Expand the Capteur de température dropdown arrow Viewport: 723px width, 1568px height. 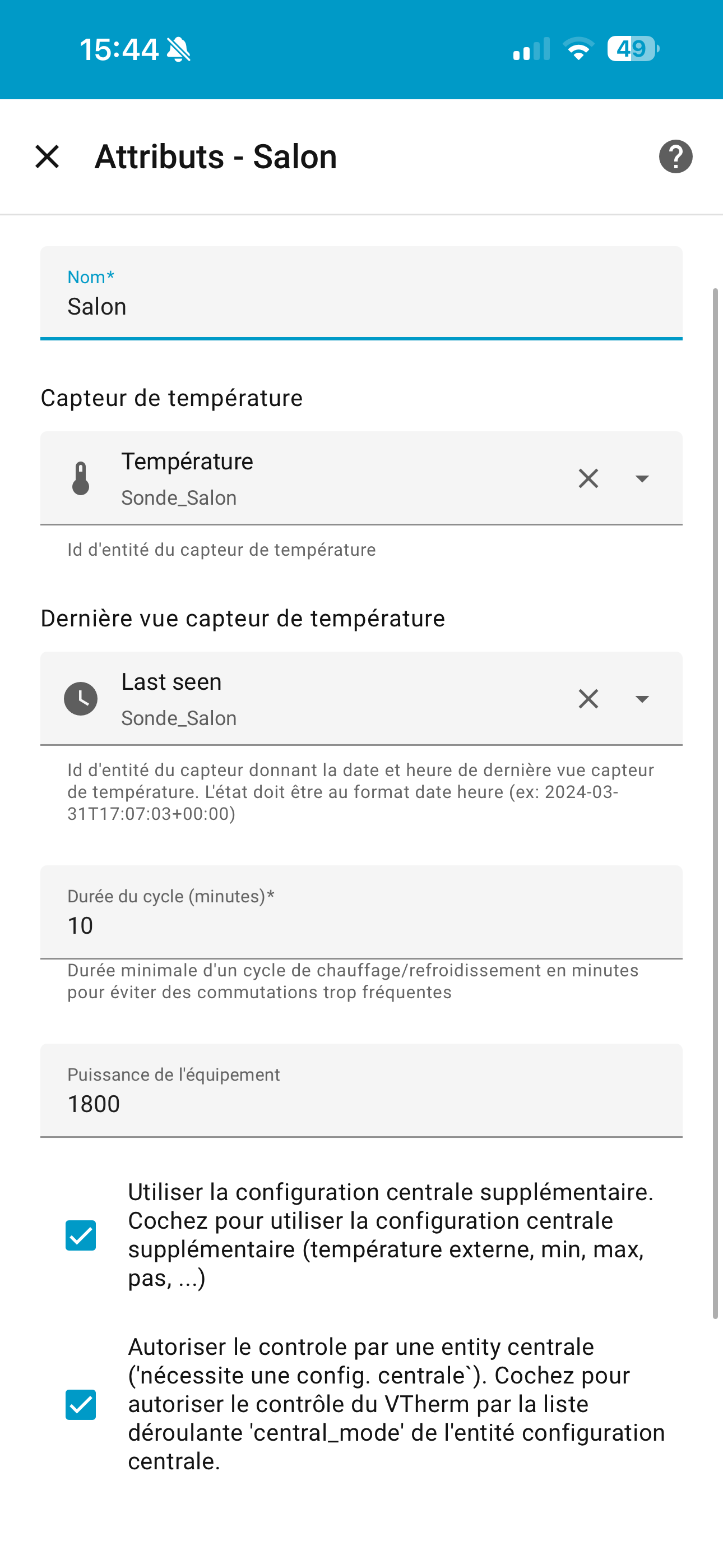pos(642,478)
